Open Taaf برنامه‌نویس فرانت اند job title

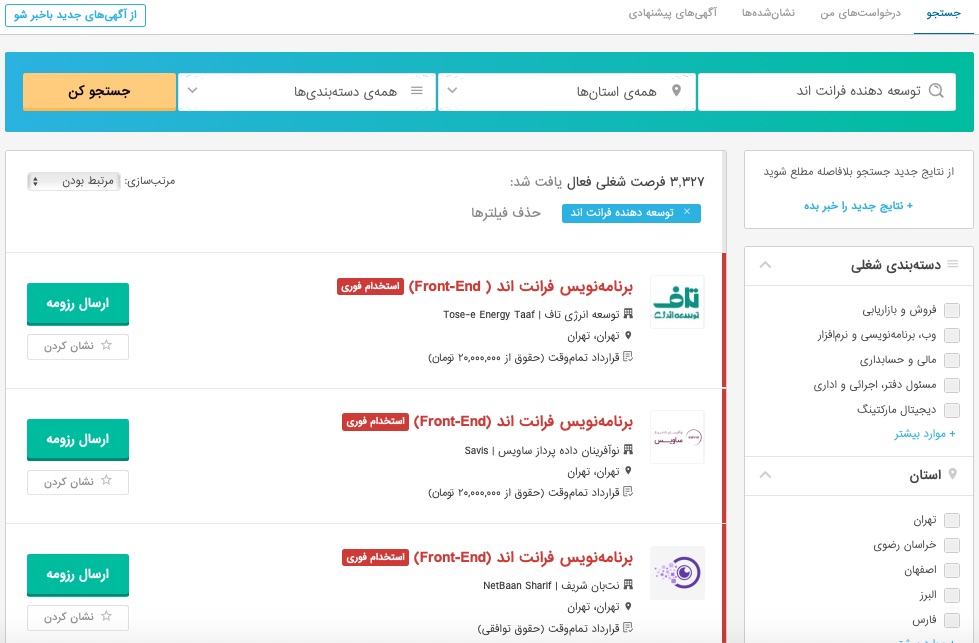pyautogui.click(x=521, y=287)
